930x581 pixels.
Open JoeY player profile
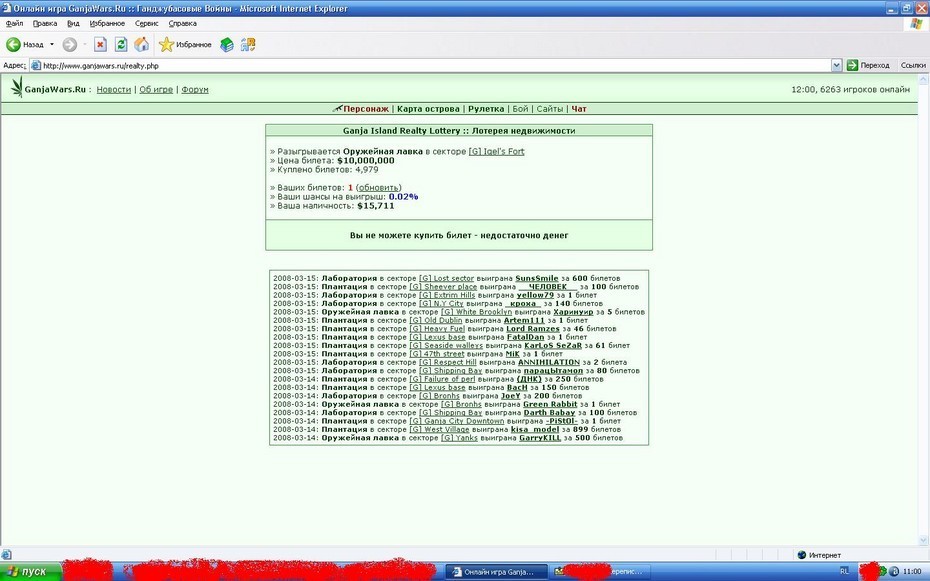(x=511, y=395)
